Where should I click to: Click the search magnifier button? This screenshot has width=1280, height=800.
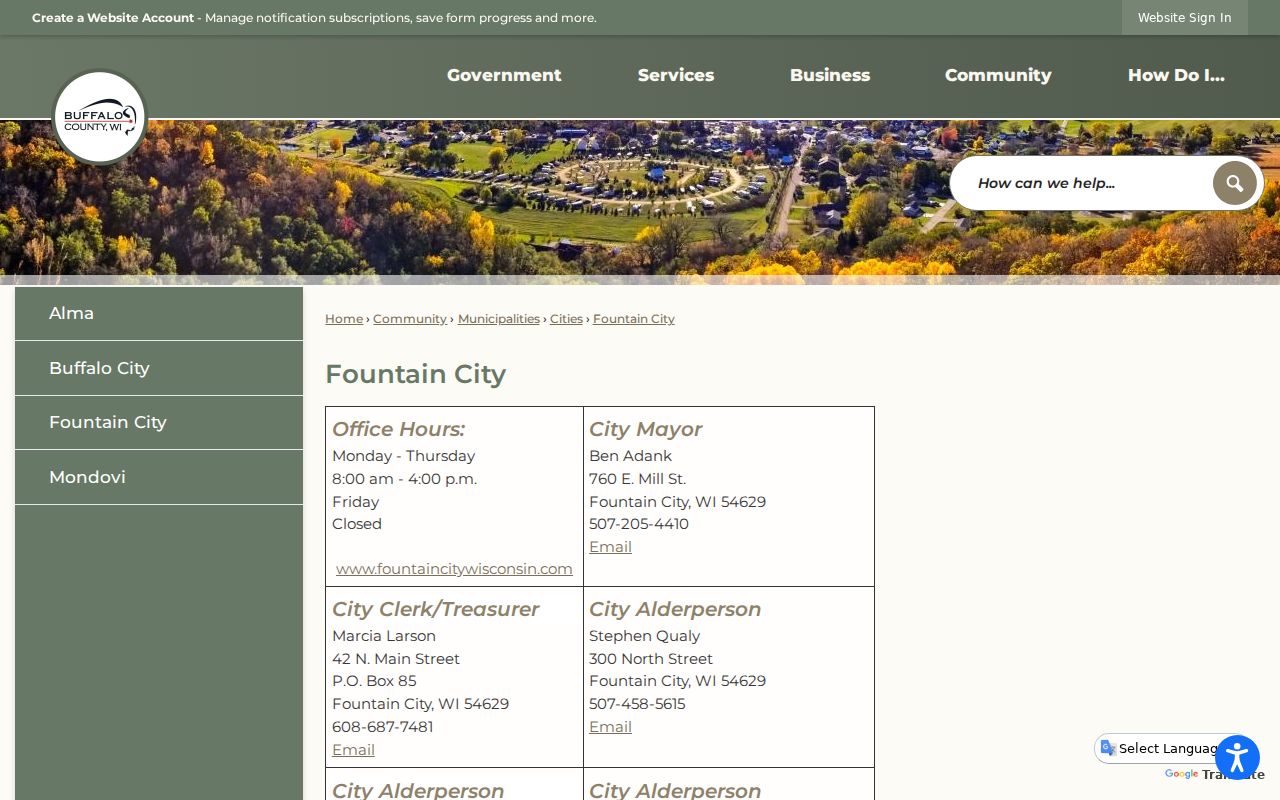click(1234, 183)
